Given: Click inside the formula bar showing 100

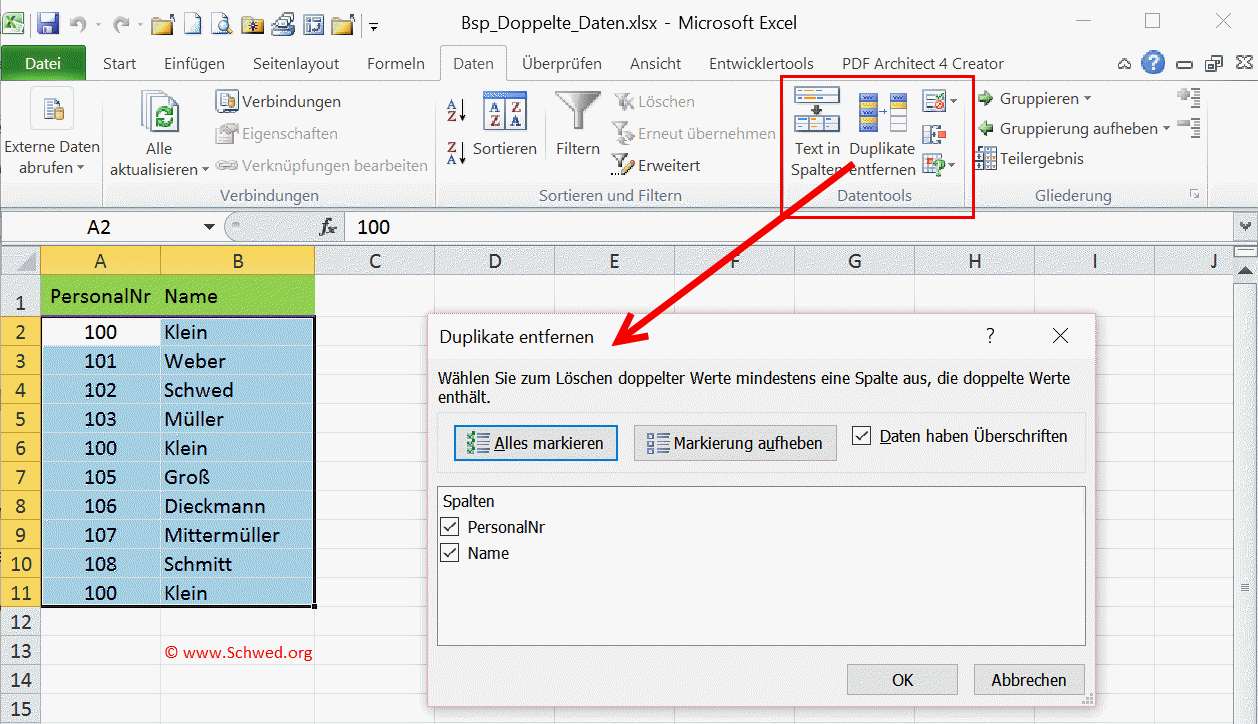Looking at the screenshot, I should pos(790,227).
